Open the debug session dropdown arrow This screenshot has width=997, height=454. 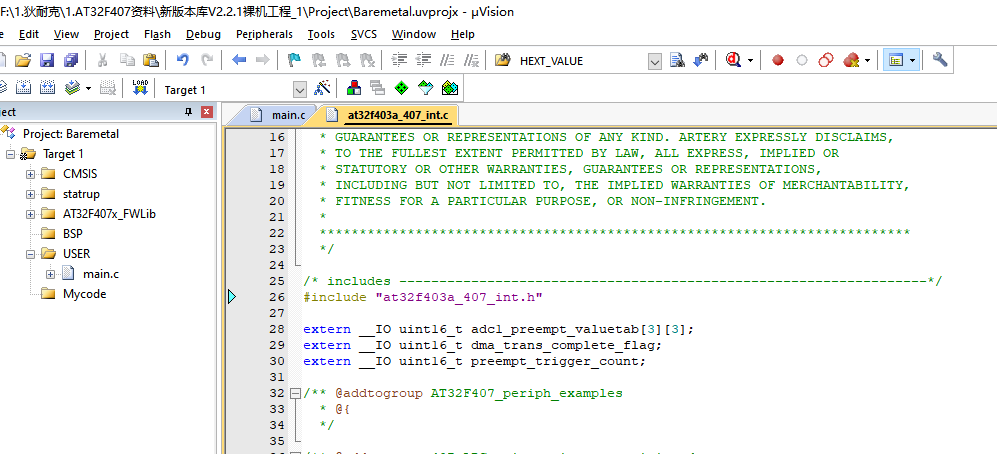click(750, 61)
